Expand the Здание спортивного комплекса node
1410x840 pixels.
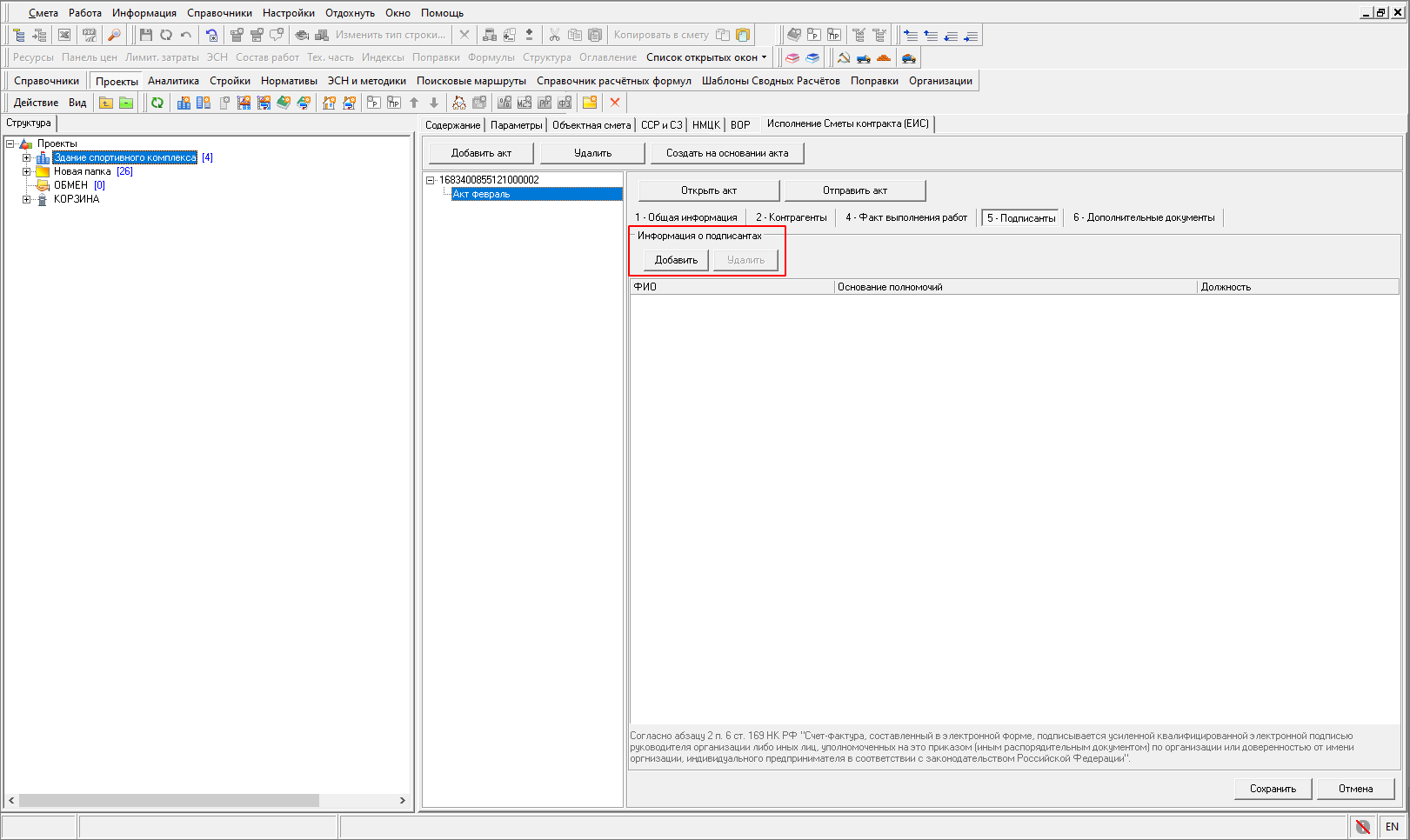(26, 158)
